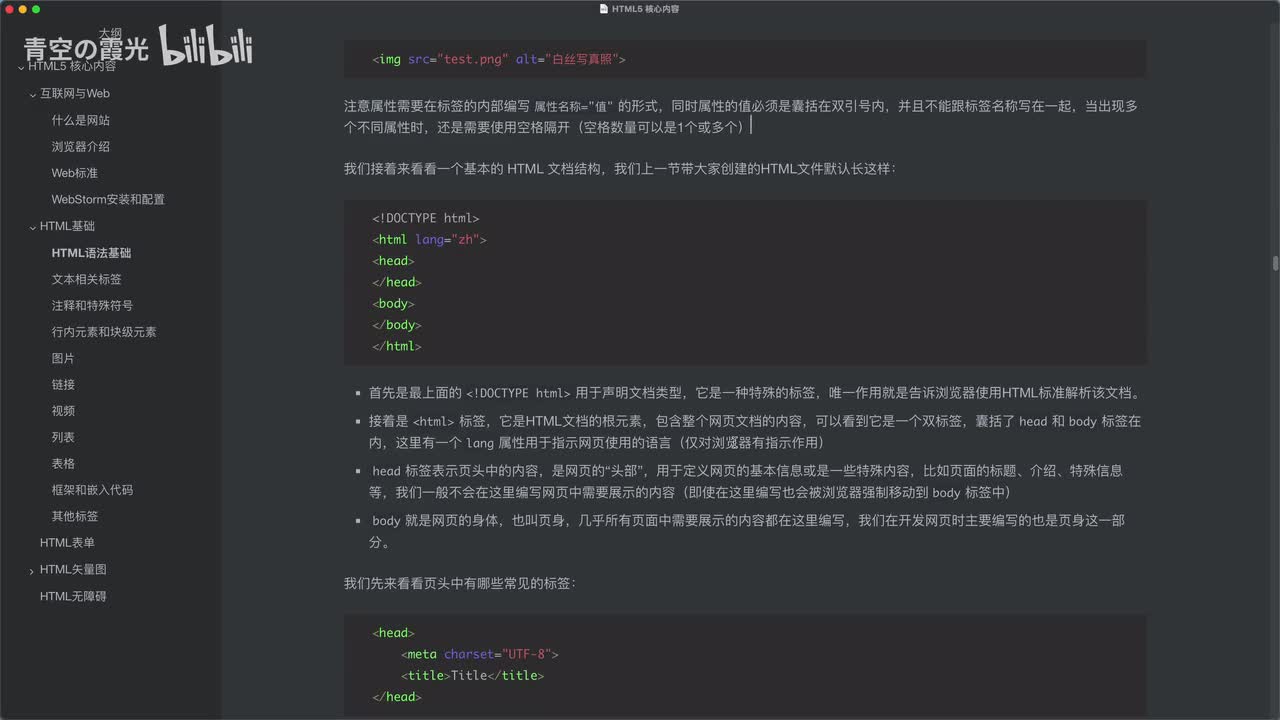
Task: Click the sentence 我们先来看看页头中有哪些常见的标签
Action: click(460, 582)
